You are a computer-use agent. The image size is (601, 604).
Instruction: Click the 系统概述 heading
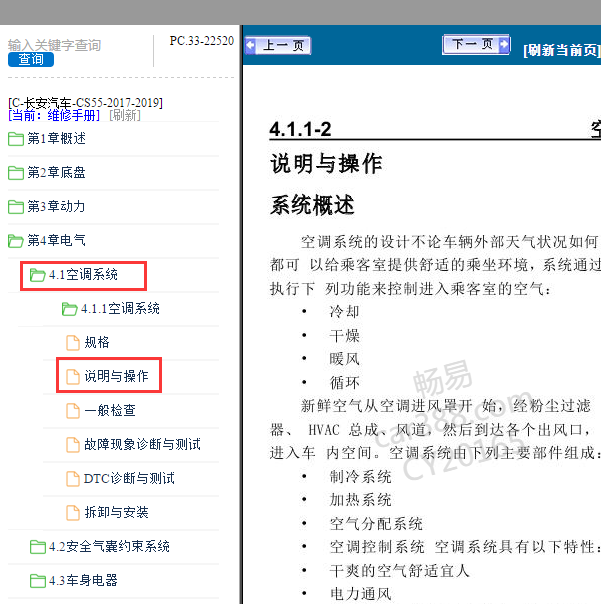pyautogui.click(x=312, y=205)
